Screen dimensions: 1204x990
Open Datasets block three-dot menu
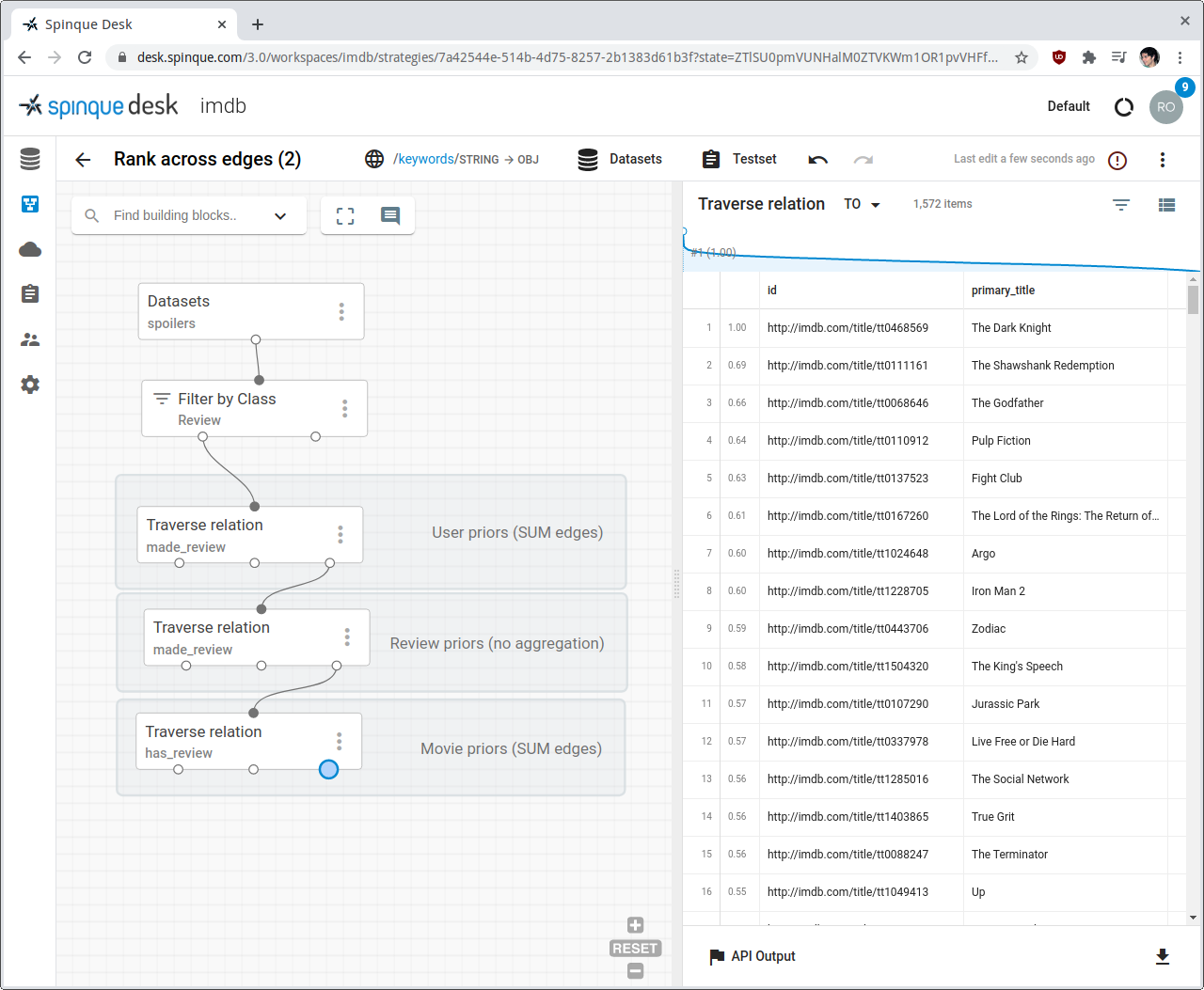pyautogui.click(x=341, y=311)
